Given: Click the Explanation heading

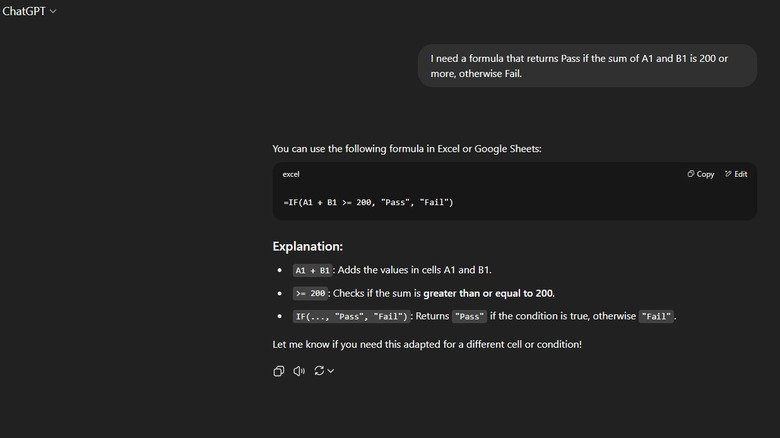Looking at the screenshot, I should (x=308, y=246).
